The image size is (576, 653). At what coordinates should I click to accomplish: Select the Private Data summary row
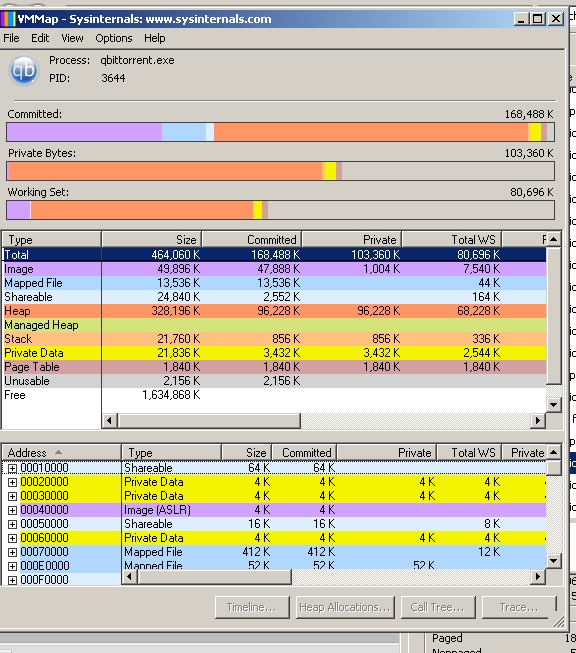pyautogui.click(x=274, y=353)
